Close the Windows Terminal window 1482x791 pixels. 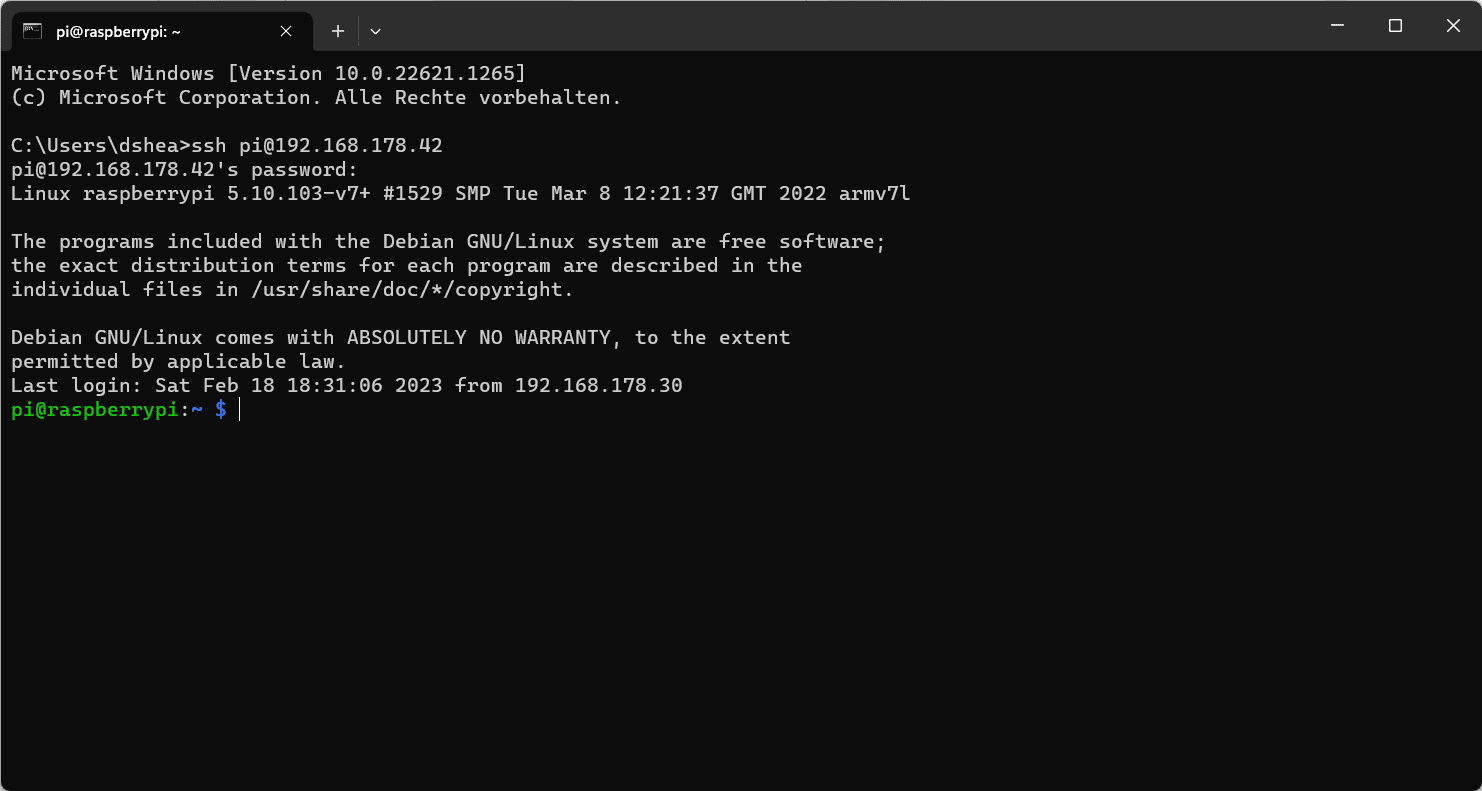(x=1453, y=26)
